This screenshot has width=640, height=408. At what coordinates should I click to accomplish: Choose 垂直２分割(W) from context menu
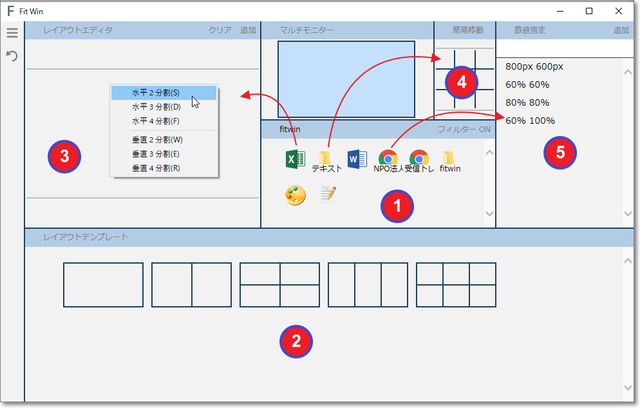click(x=155, y=140)
